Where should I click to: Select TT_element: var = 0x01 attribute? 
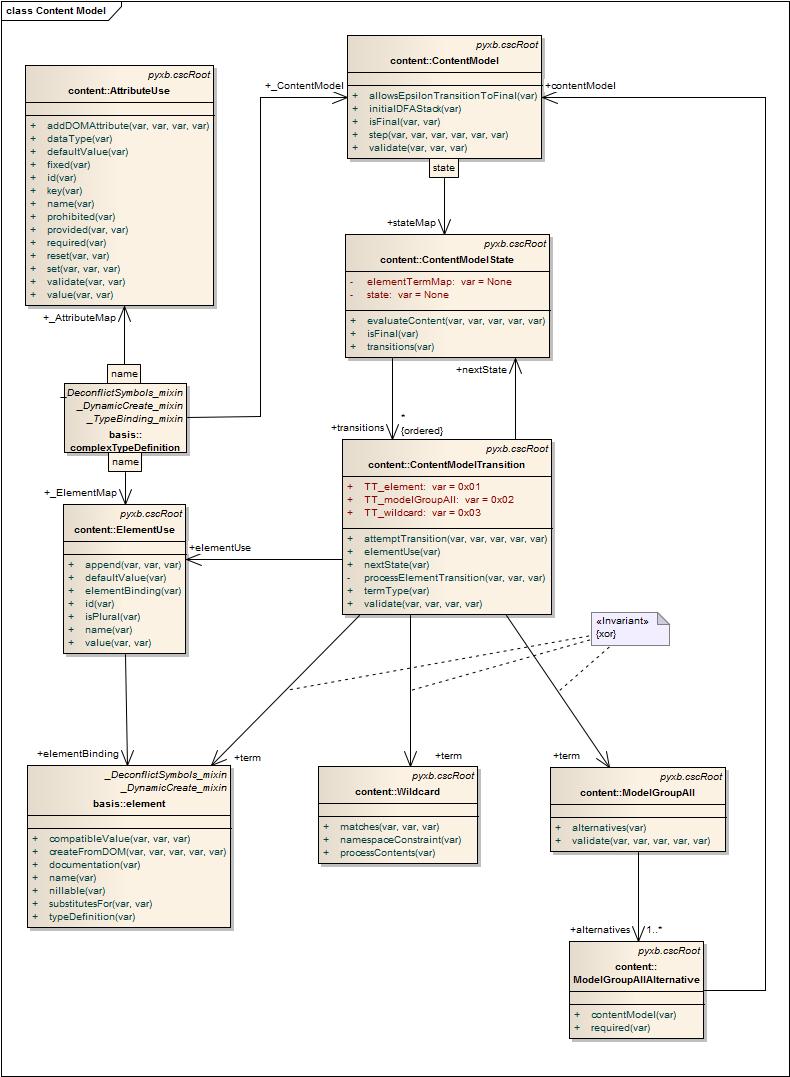pos(422,486)
